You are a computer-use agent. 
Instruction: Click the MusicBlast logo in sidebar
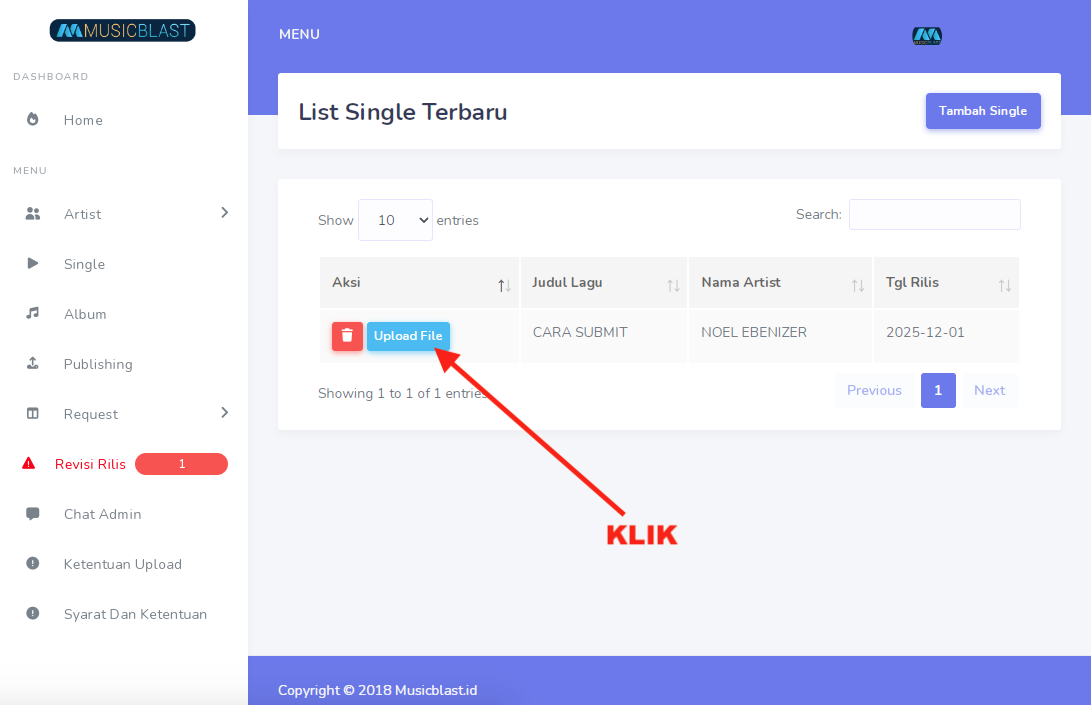coord(123,31)
